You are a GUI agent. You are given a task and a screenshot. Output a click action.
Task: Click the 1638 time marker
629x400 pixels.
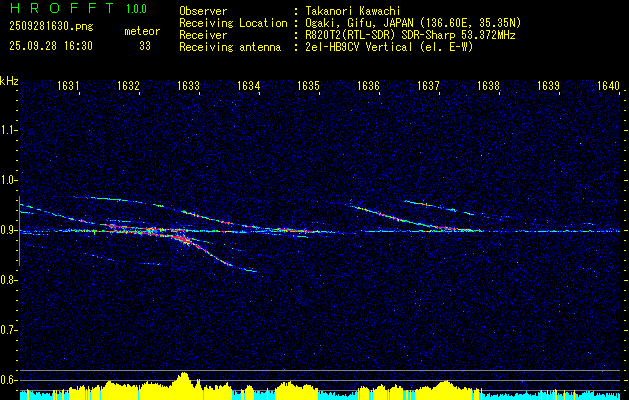pos(488,85)
